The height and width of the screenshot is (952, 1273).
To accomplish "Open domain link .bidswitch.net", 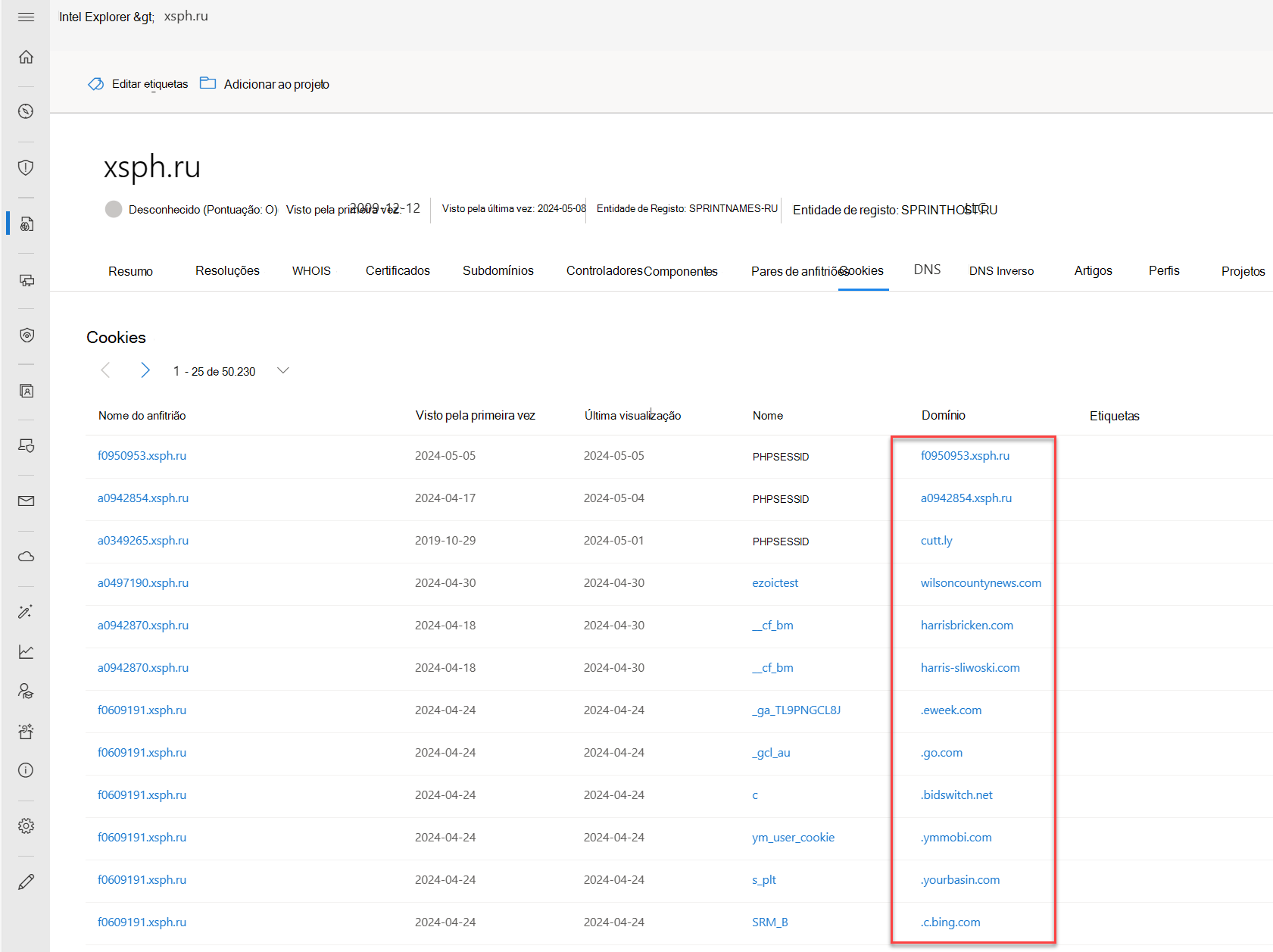I will click(956, 795).
